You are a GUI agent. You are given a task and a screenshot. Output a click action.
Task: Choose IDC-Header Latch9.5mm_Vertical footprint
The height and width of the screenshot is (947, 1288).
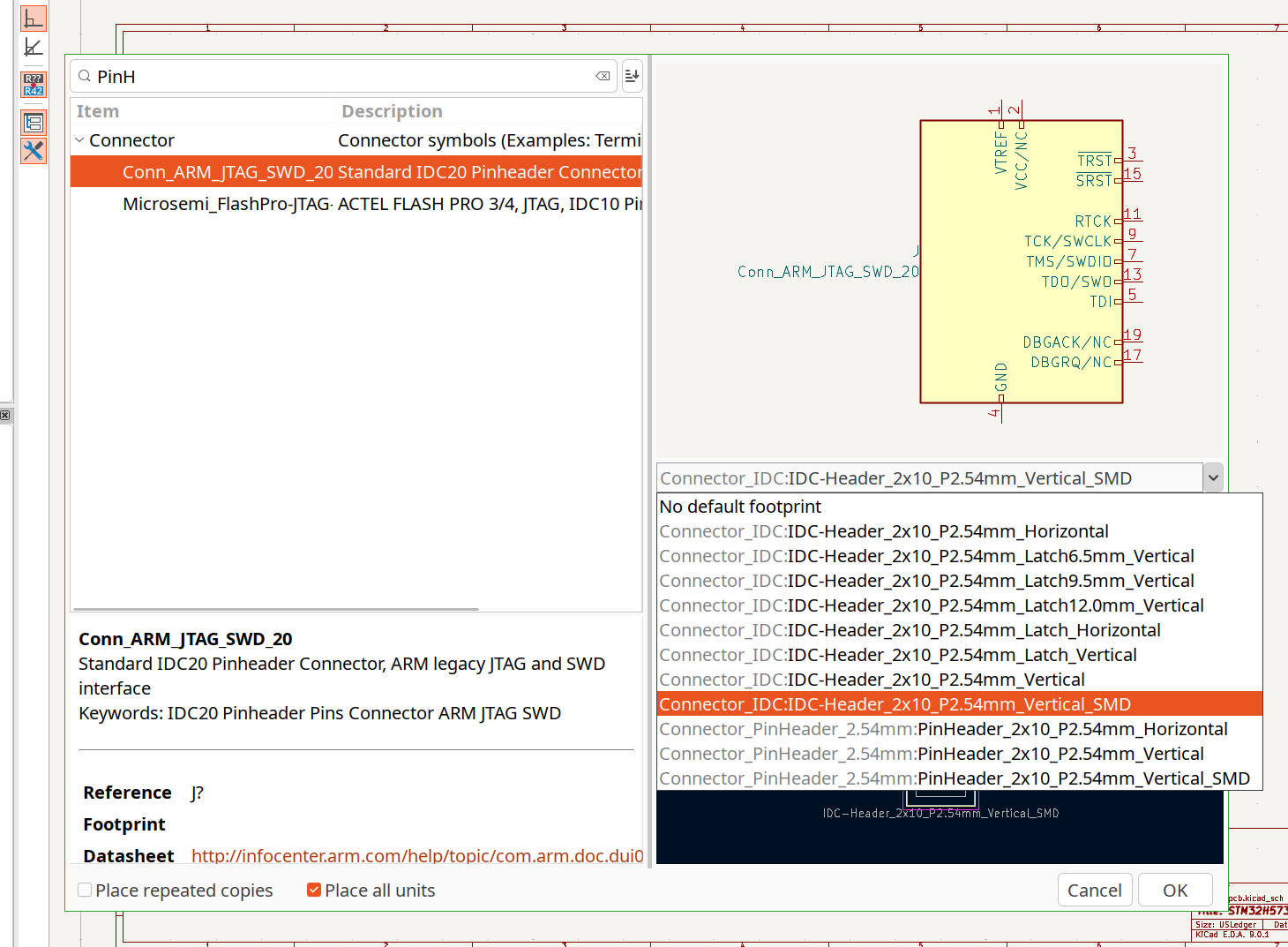(960, 581)
